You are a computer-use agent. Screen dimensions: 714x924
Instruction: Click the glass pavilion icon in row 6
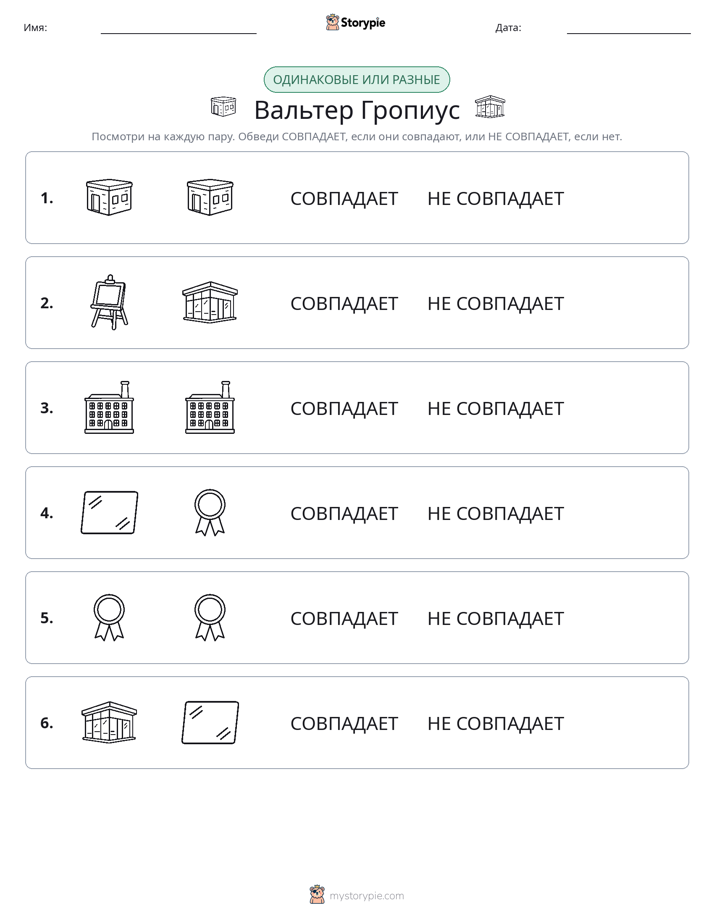click(109, 722)
